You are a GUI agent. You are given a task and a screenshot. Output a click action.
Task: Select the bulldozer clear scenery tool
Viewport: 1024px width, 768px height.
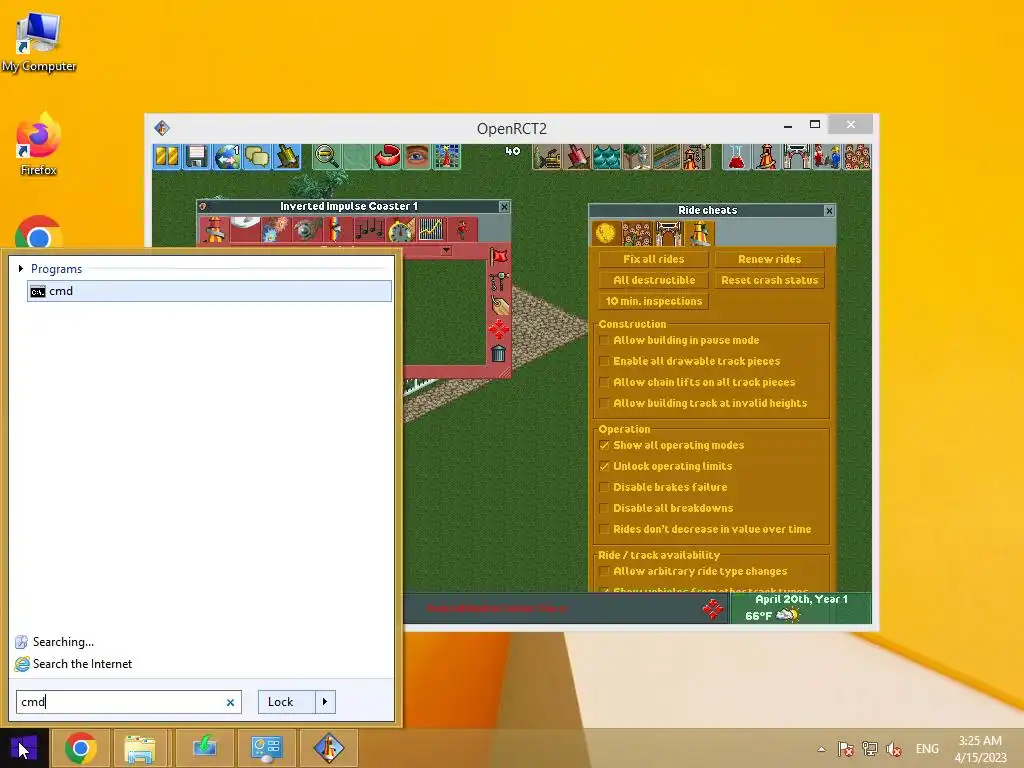(547, 157)
